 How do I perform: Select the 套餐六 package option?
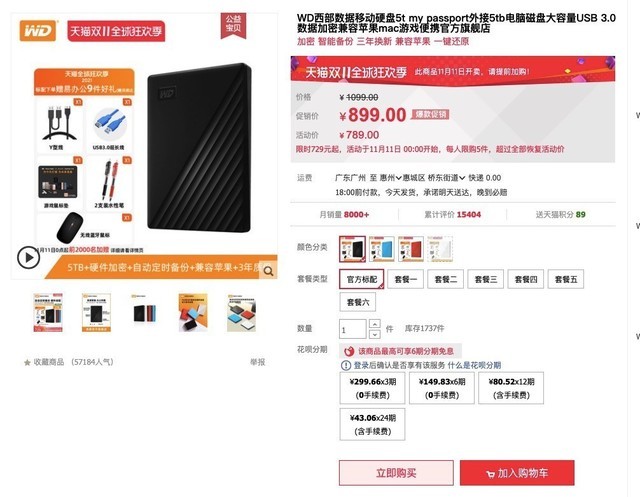click(x=358, y=302)
